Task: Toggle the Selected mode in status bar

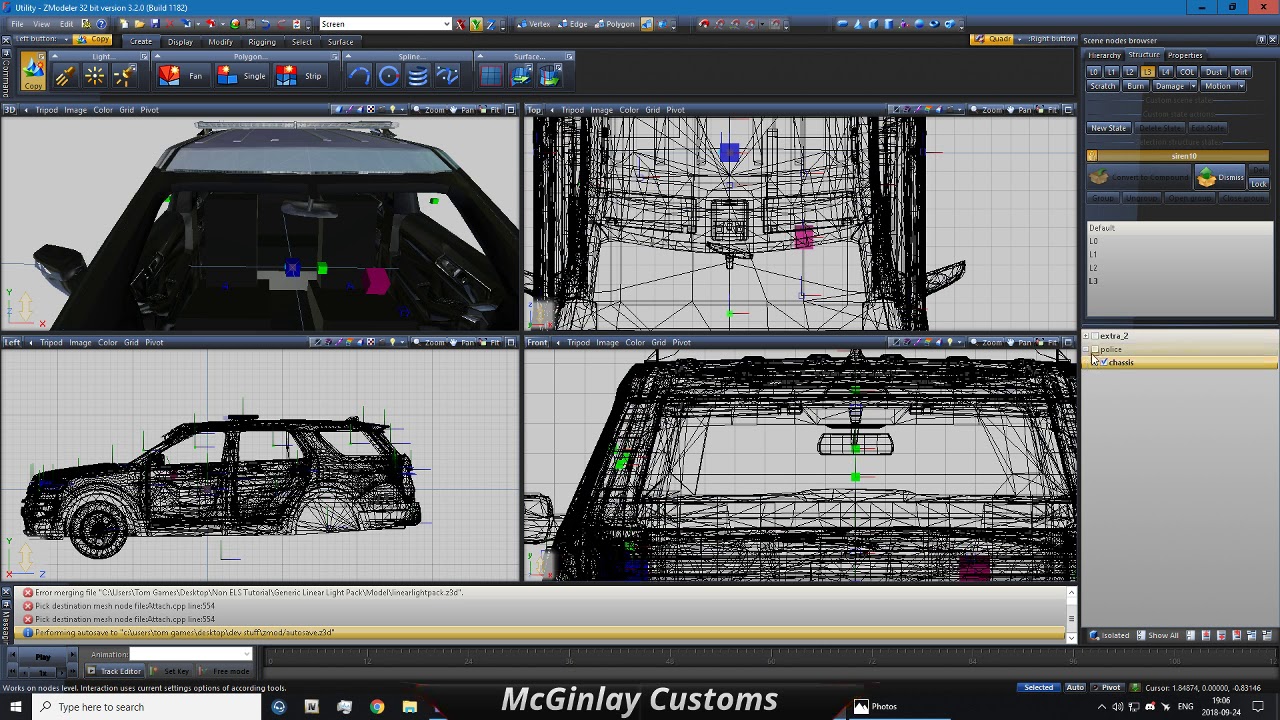Action: 1038,688
